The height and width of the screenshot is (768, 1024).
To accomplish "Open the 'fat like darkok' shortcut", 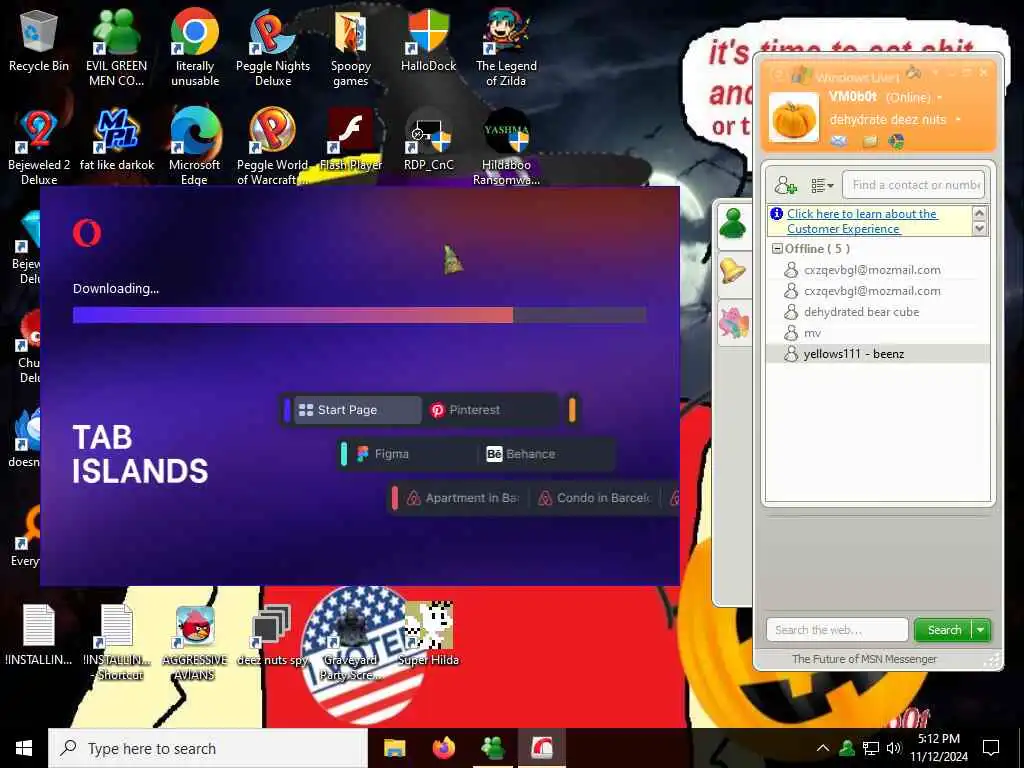I will pyautogui.click(x=117, y=140).
